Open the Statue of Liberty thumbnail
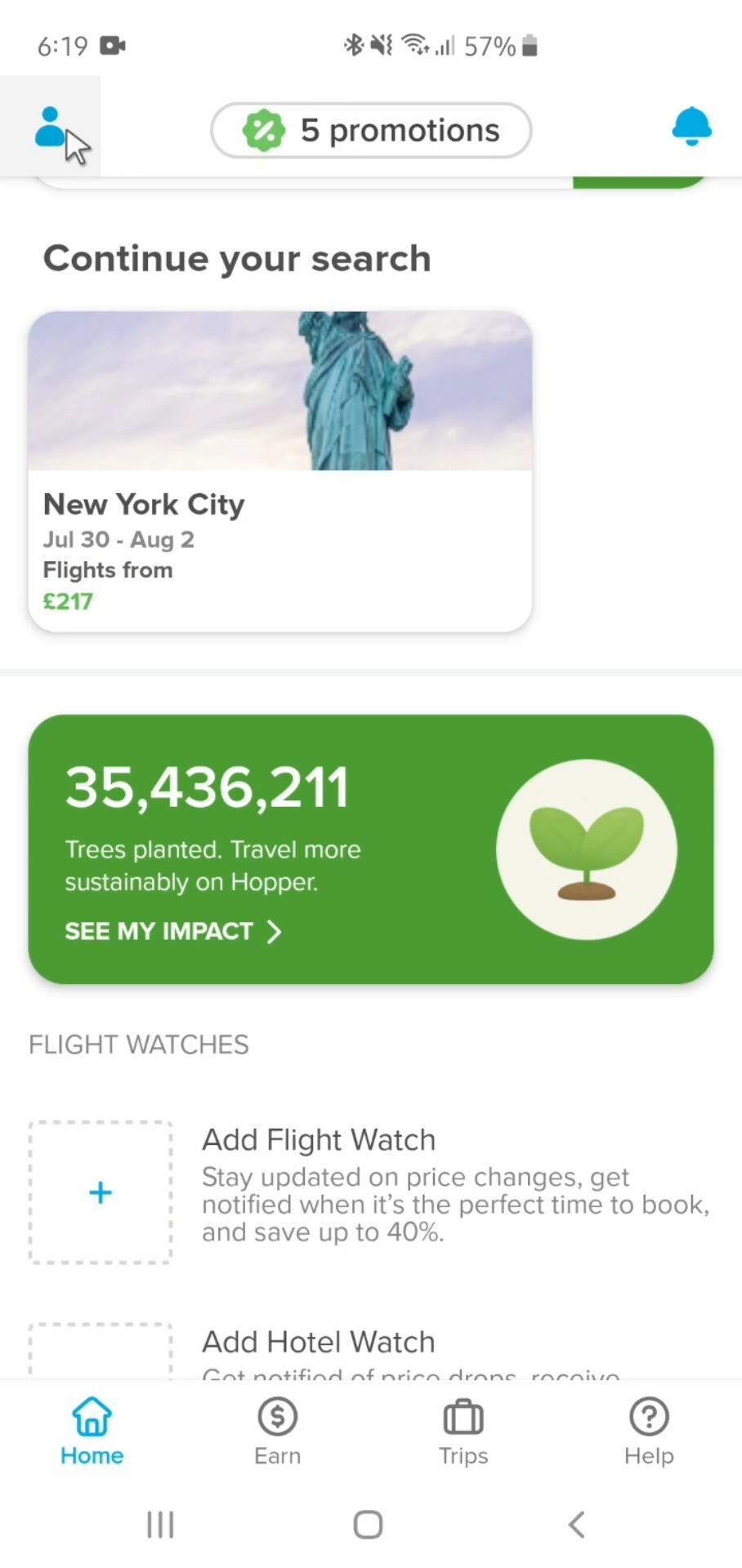Screen dimensions: 742x1568 tap(280, 390)
